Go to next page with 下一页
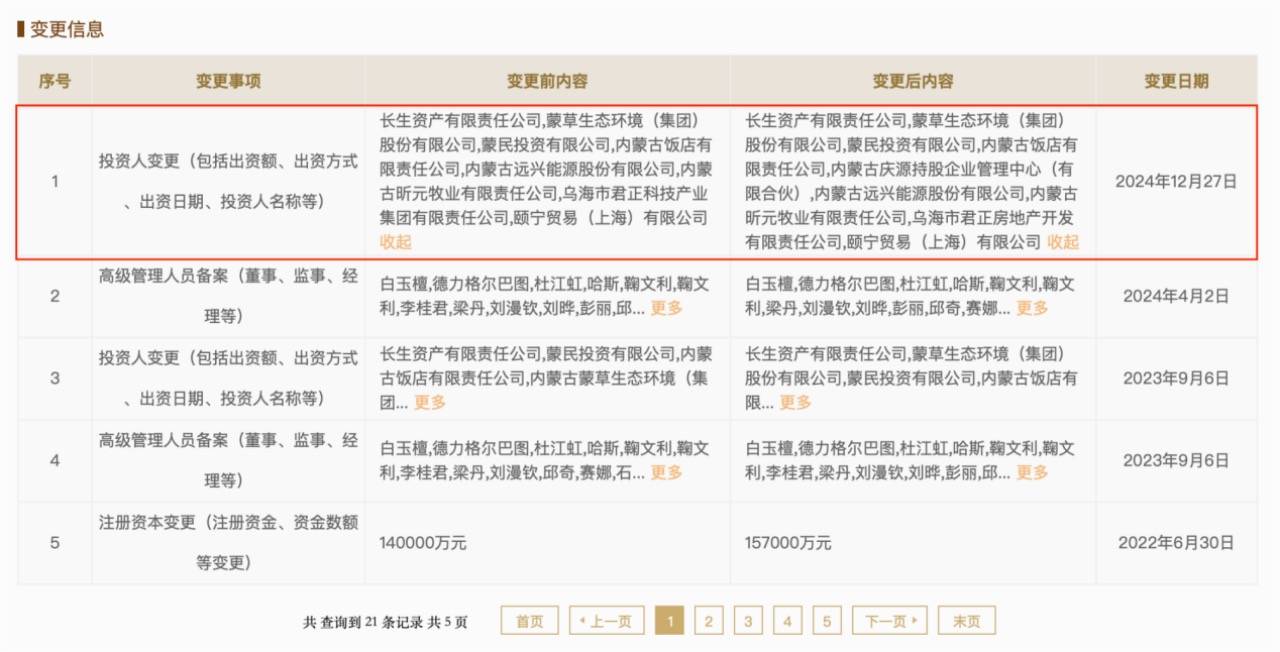Viewport: 1280px width, 652px height. click(x=890, y=621)
